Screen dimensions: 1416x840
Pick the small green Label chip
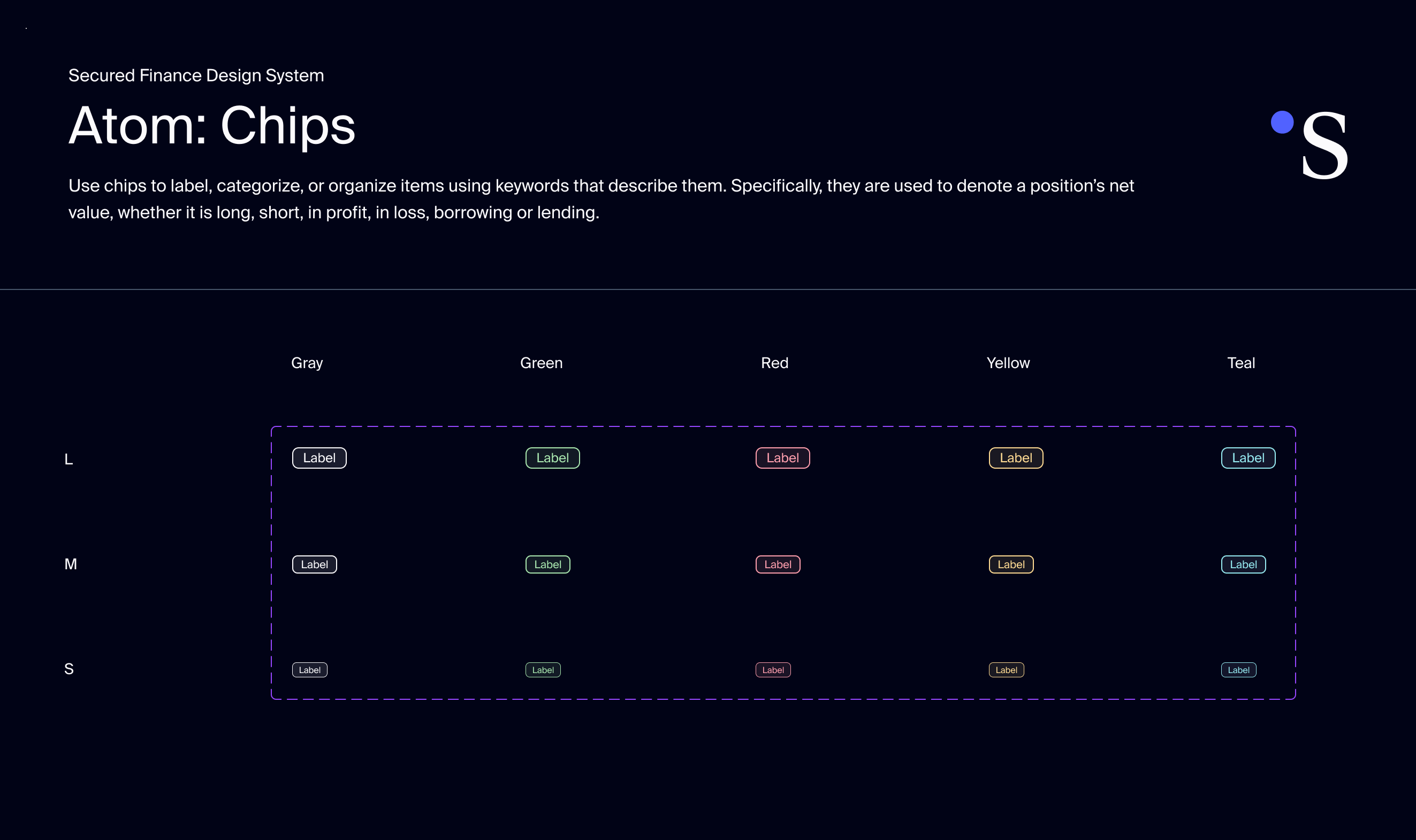pos(543,670)
